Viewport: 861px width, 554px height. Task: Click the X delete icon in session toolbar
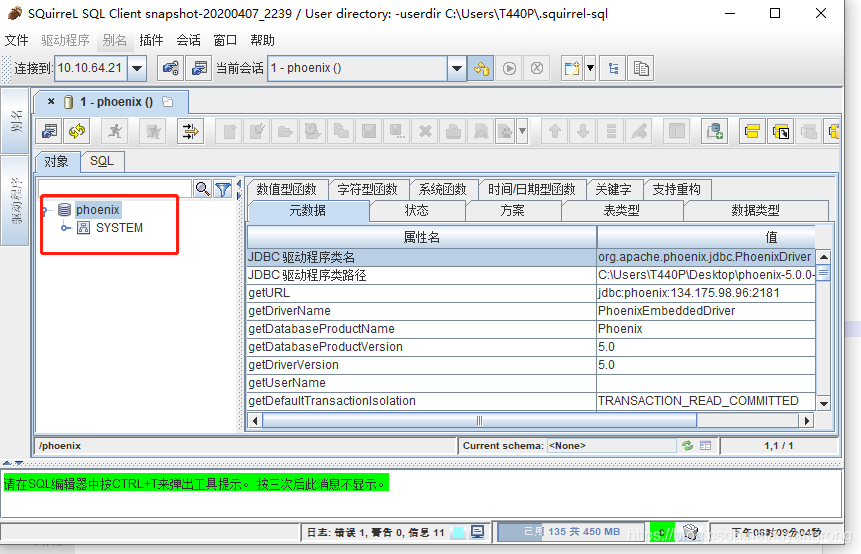(x=425, y=131)
